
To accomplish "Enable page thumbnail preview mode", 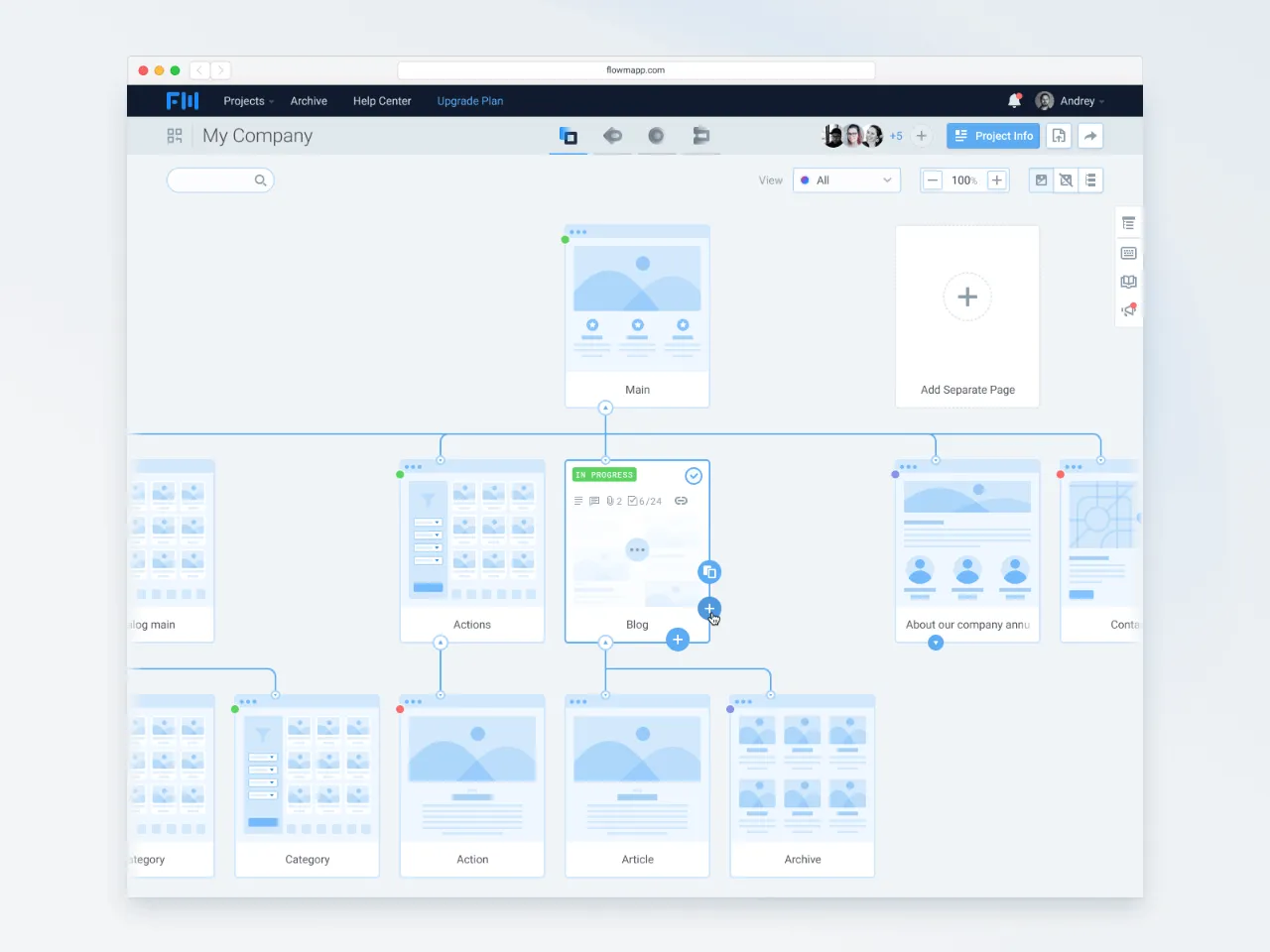I will [1041, 179].
